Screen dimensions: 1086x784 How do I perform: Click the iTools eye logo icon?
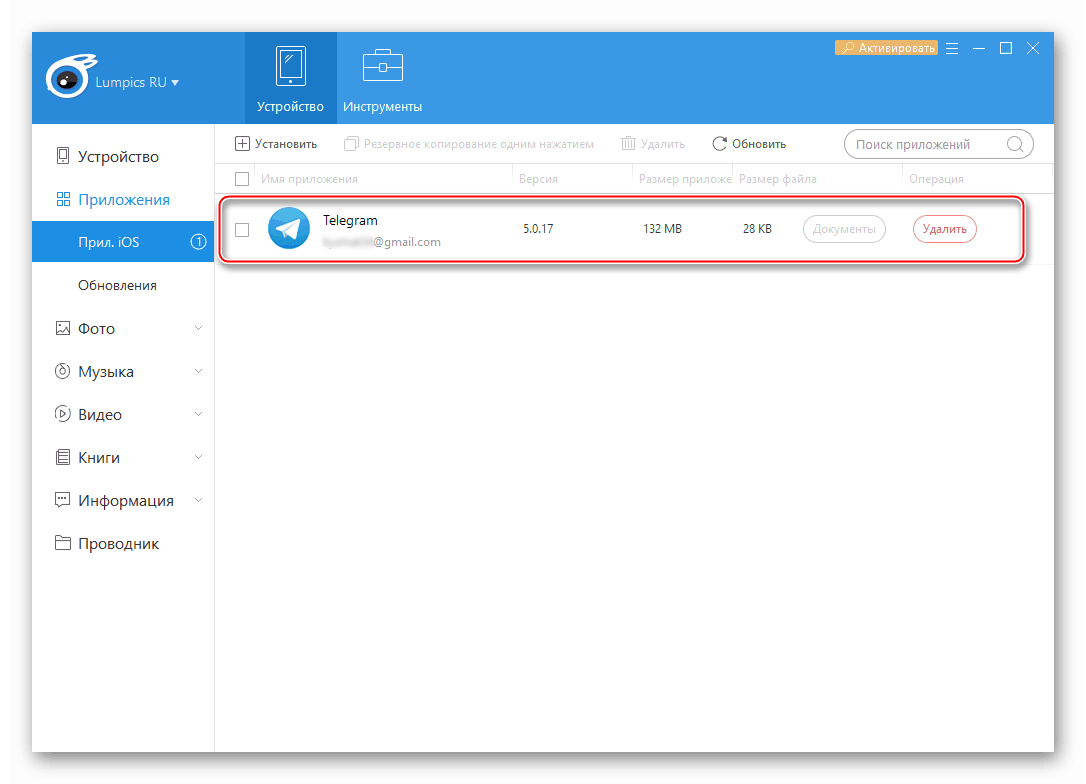(70, 77)
